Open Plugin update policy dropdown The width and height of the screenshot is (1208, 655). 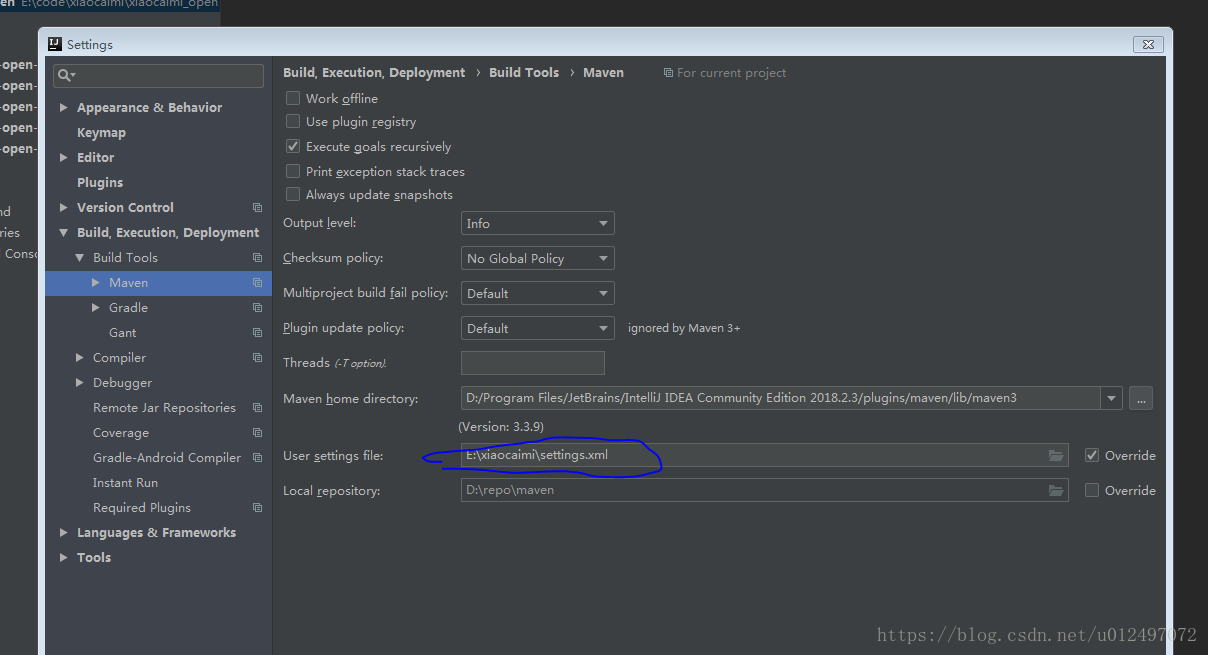538,328
